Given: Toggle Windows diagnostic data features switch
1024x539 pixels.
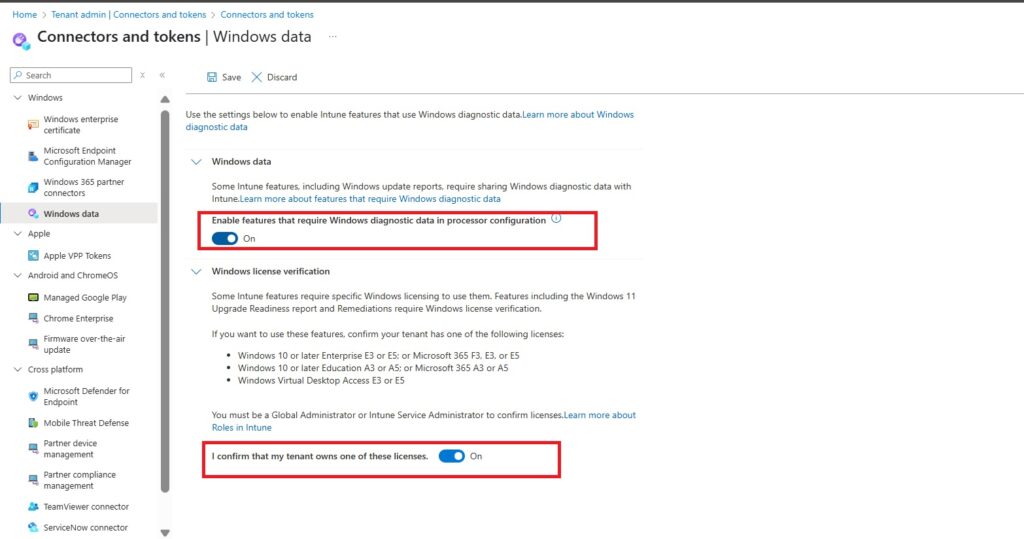Looking at the screenshot, I should (225, 238).
